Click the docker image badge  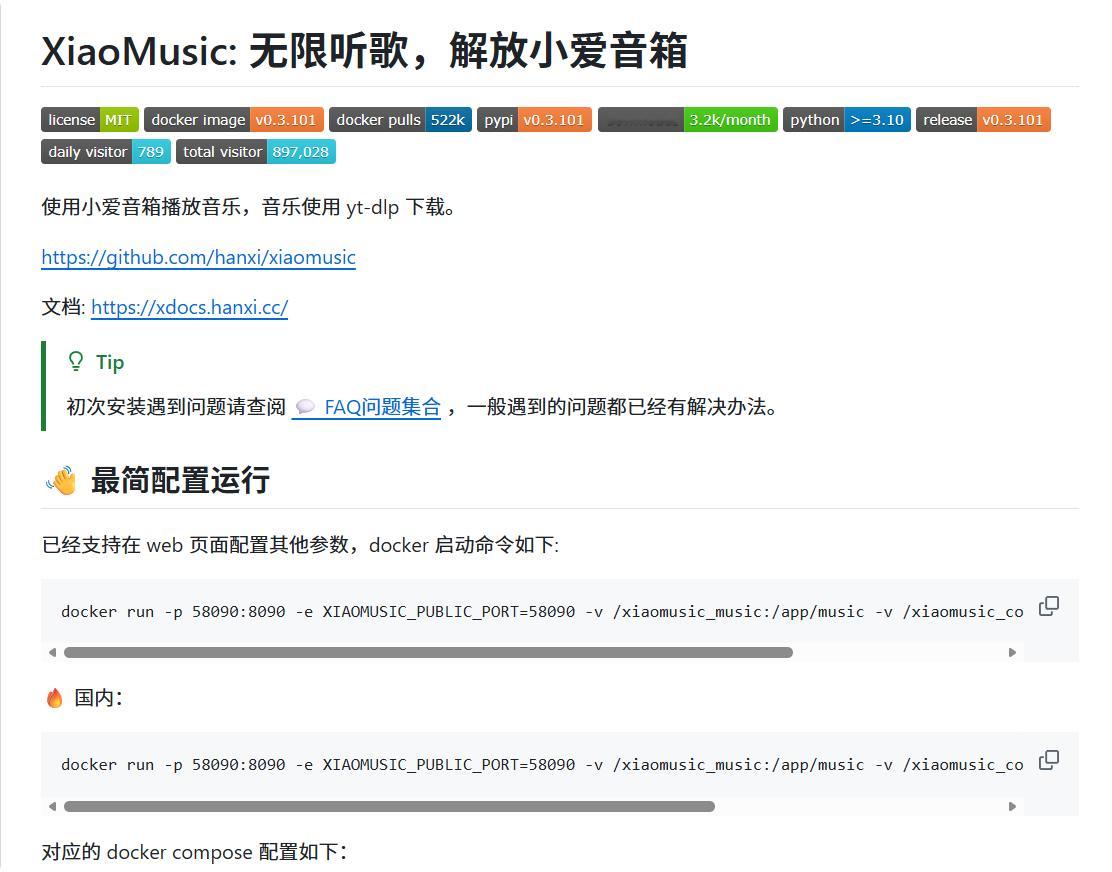[x=234, y=119]
